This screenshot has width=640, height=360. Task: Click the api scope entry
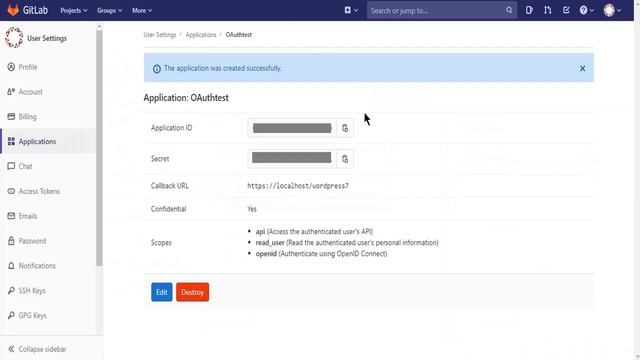(x=314, y=232)
